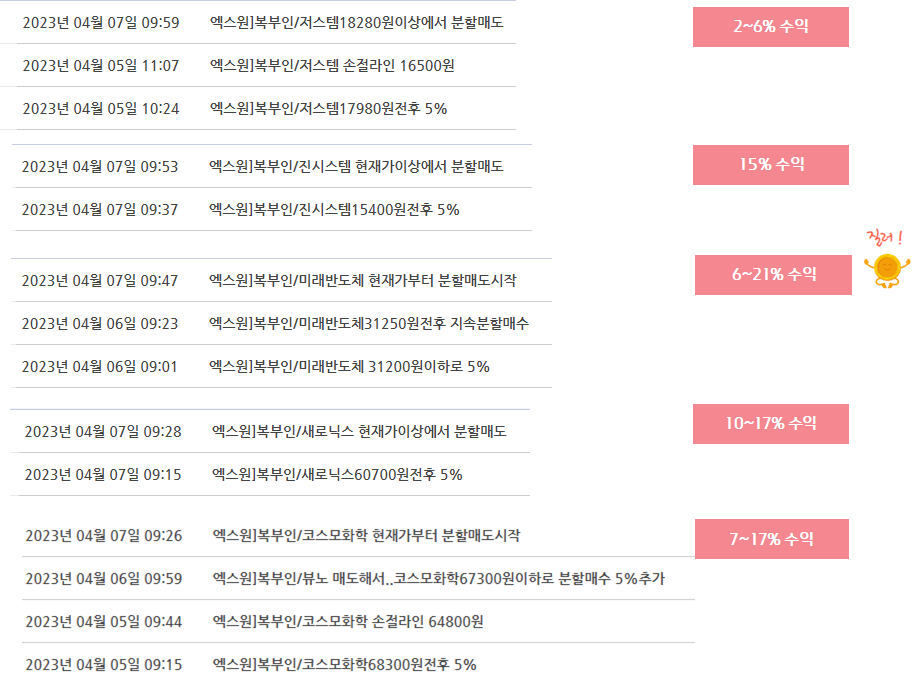This screenshot has width=919, height=684.
Task: Open 미래반도체31250원전후 지속분할매수 message
Action: point(369,324)
